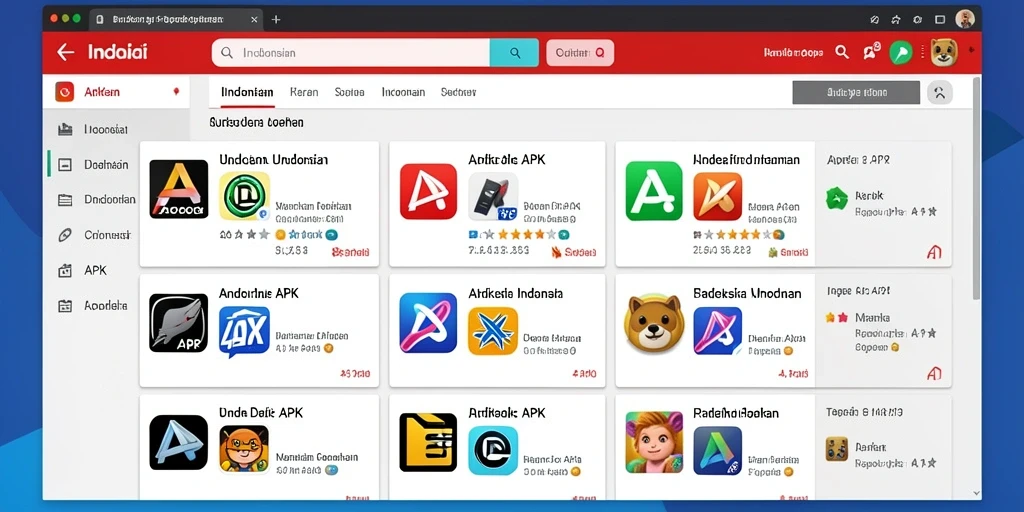Click the bear face icon in Badekska Unodnan card
The image size is (1024, 512).
tap(654, 323)
